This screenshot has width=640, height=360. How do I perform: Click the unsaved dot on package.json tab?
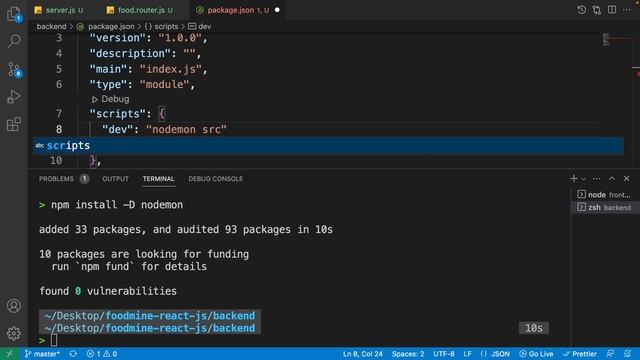(277, 10)
